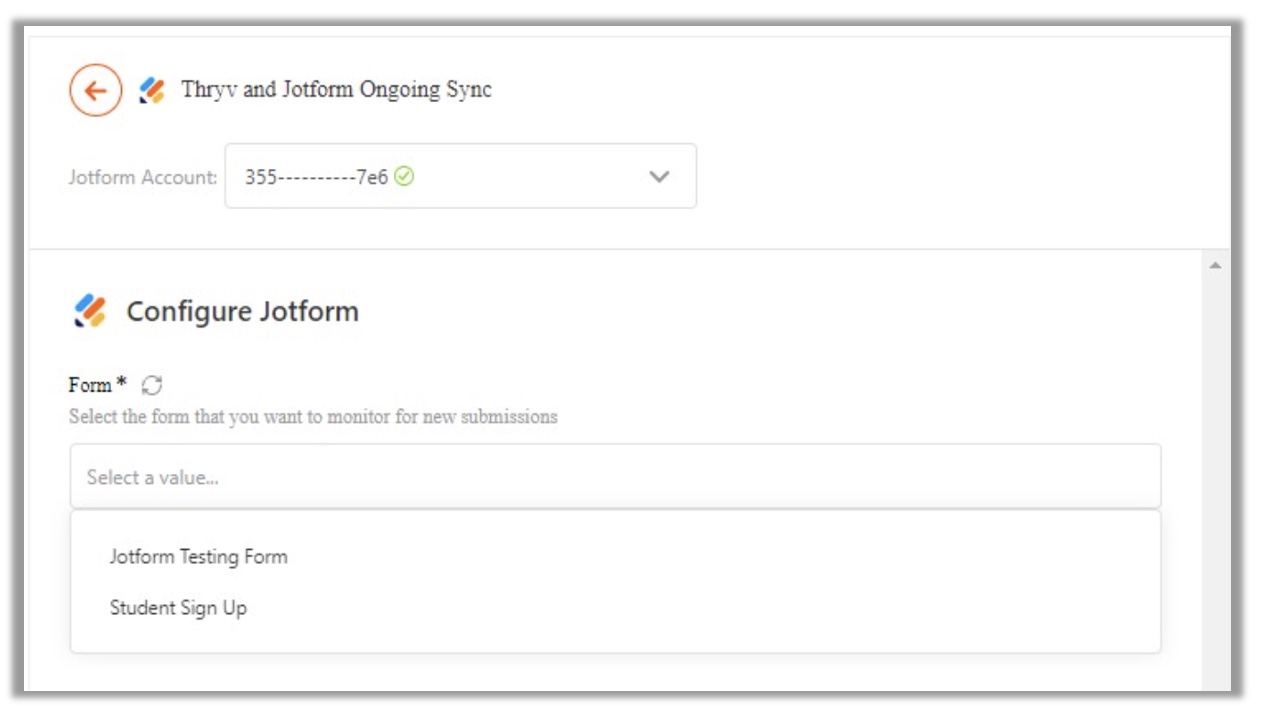This screenshot has height=722, width=1266.
Task: Click the scrollbar up arrow
Action: pos(1216,265)
